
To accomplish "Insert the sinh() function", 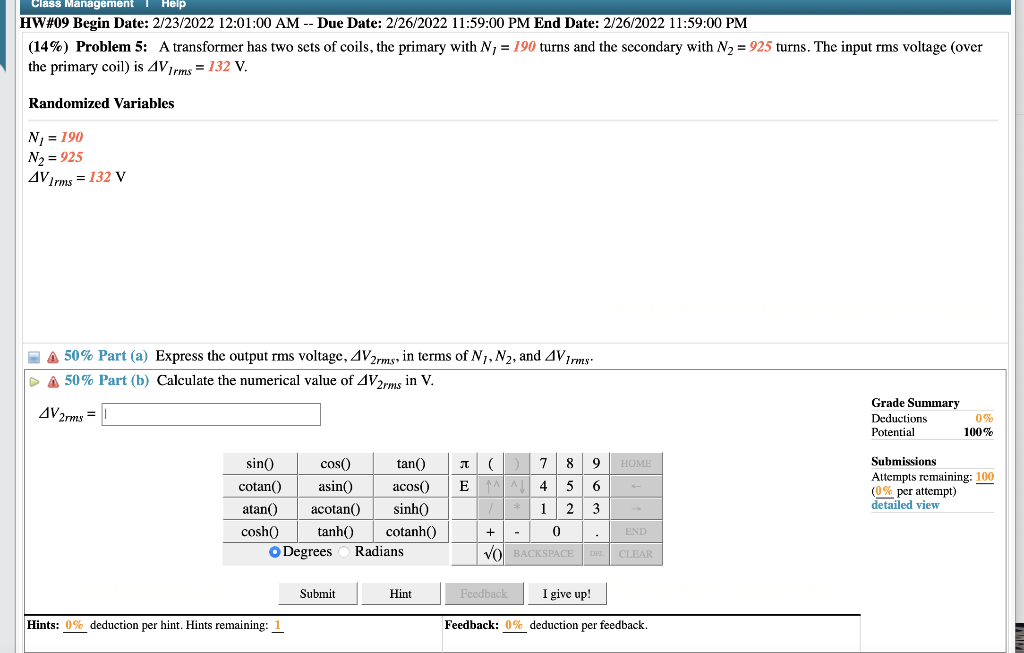I will pyautogui.click(x=410, y=508).
